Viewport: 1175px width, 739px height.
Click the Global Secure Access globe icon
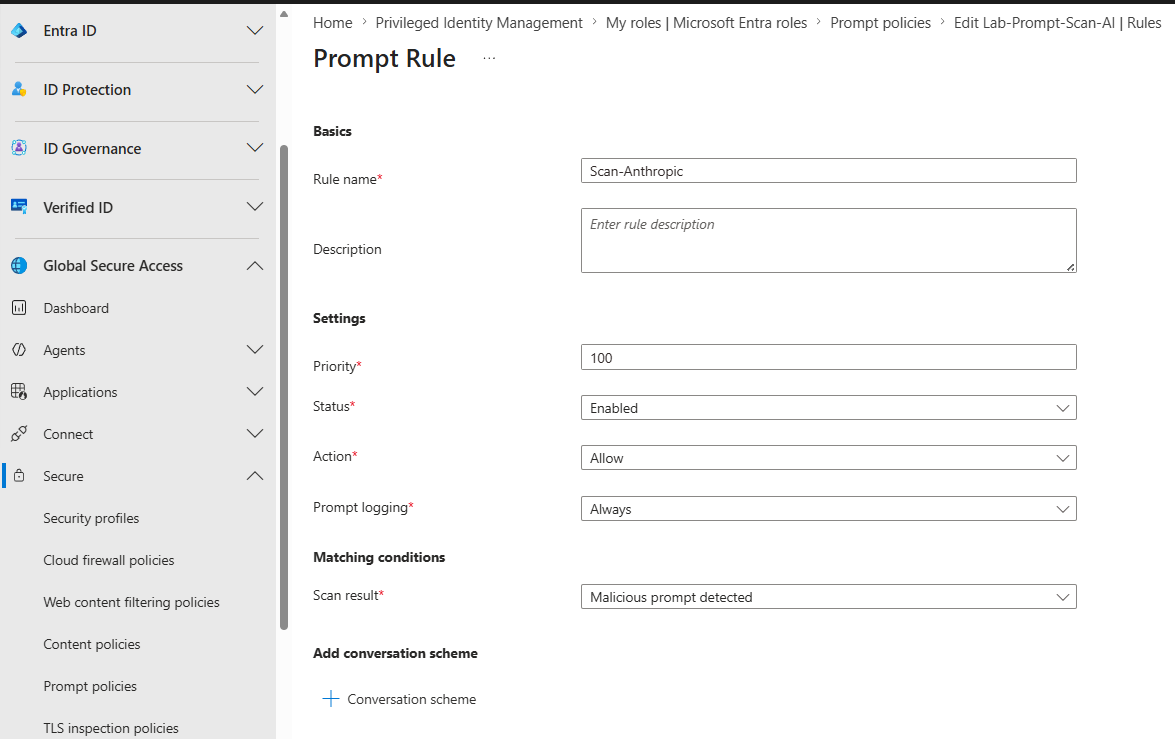point(19,265)
